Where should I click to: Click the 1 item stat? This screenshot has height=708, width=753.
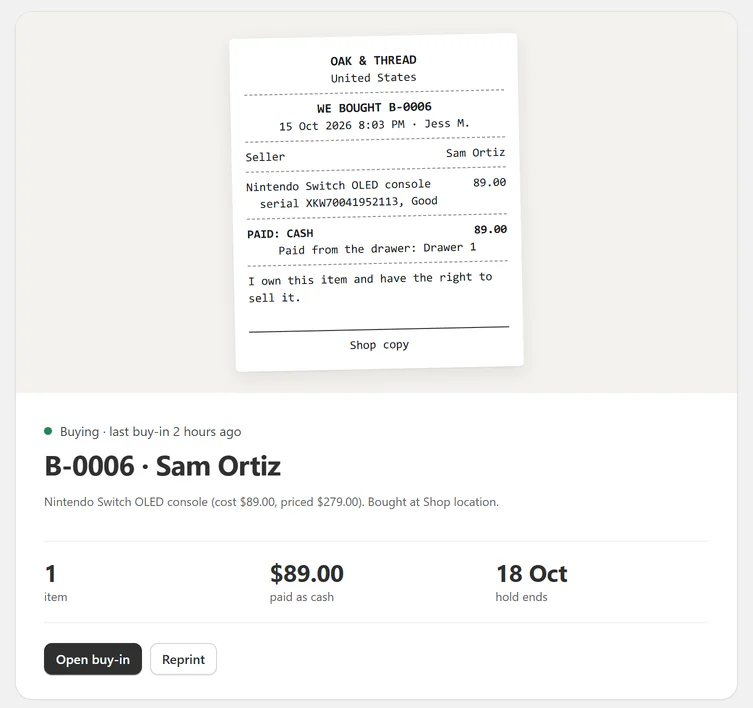(x=56, y=582)
